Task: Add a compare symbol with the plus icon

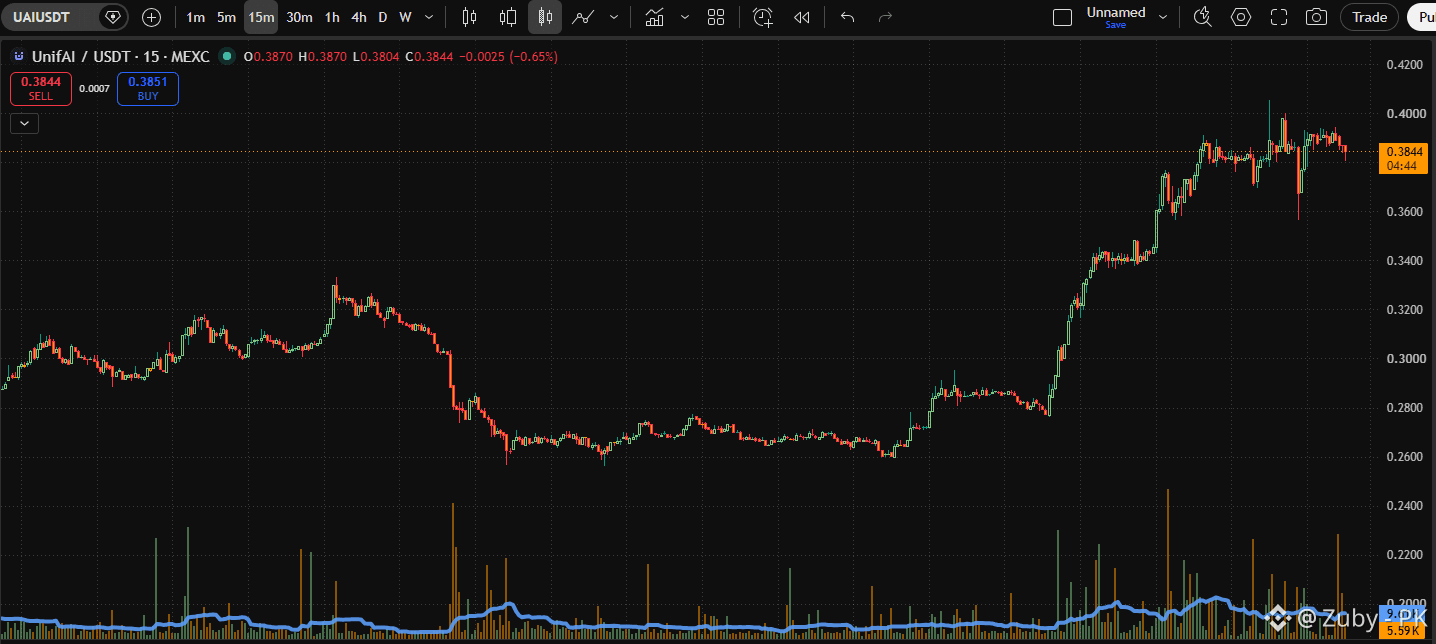Action: 151,17
